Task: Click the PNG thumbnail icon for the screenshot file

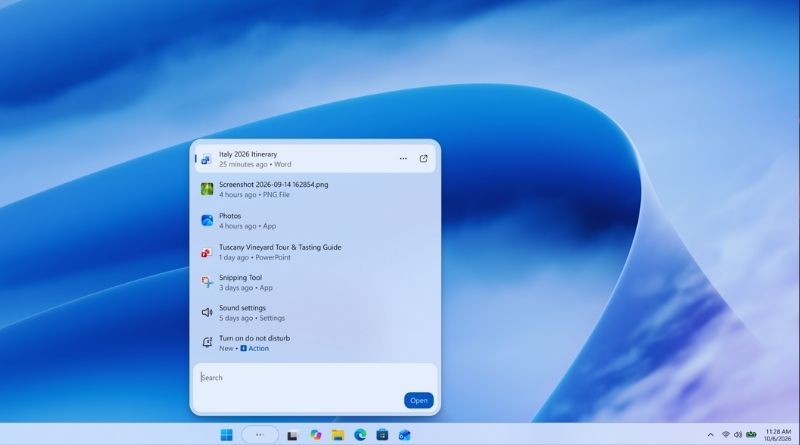Action: [207, 189]
